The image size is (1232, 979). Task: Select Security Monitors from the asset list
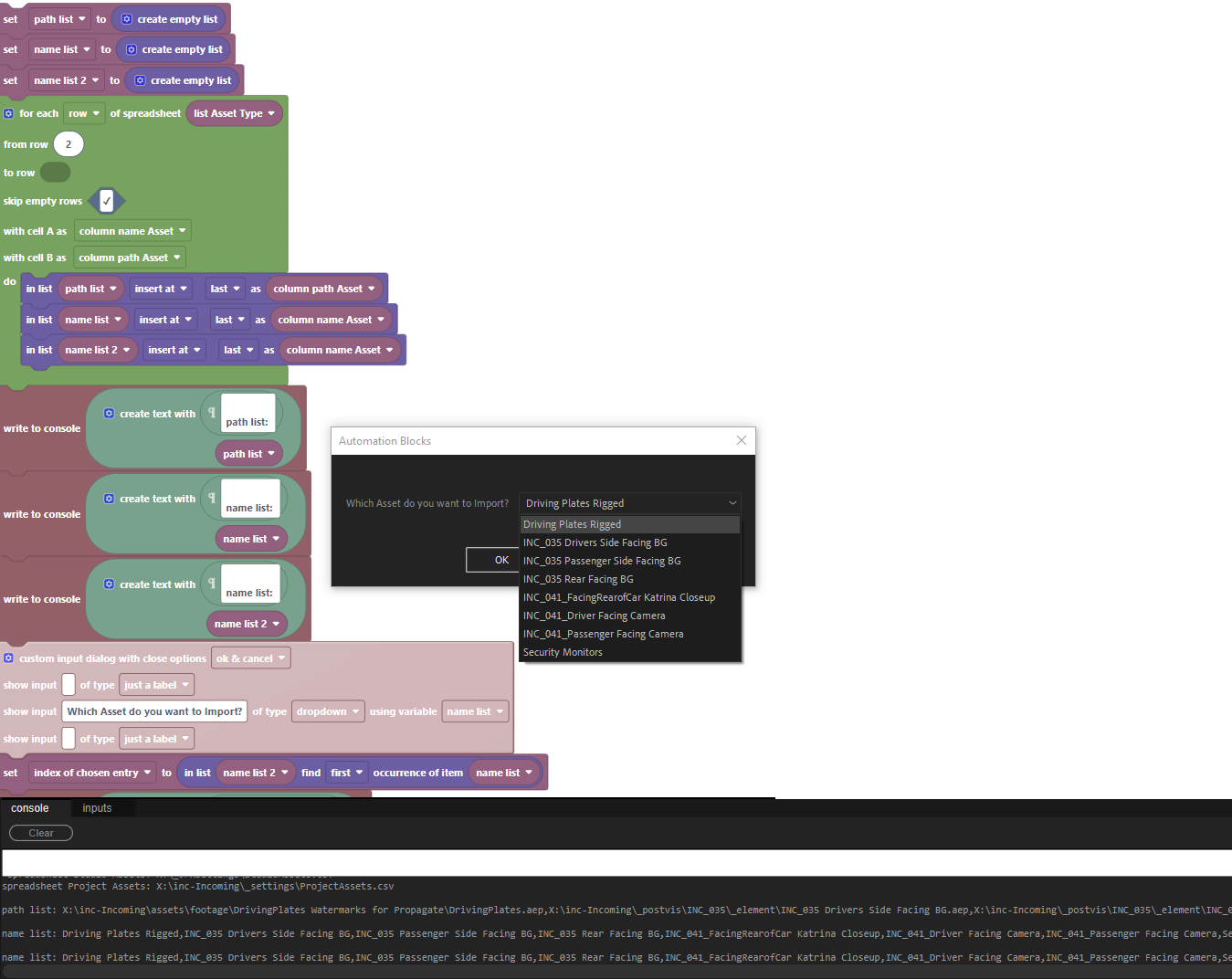point(563,651)
